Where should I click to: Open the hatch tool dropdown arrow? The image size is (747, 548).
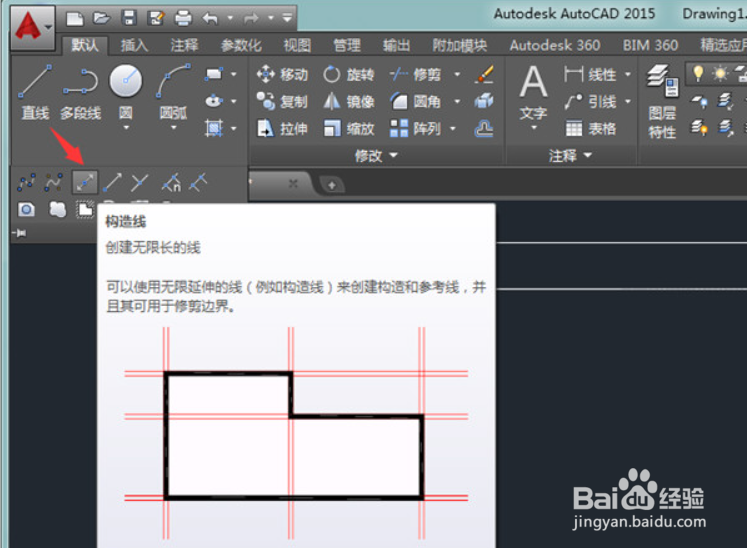[233, 129]
